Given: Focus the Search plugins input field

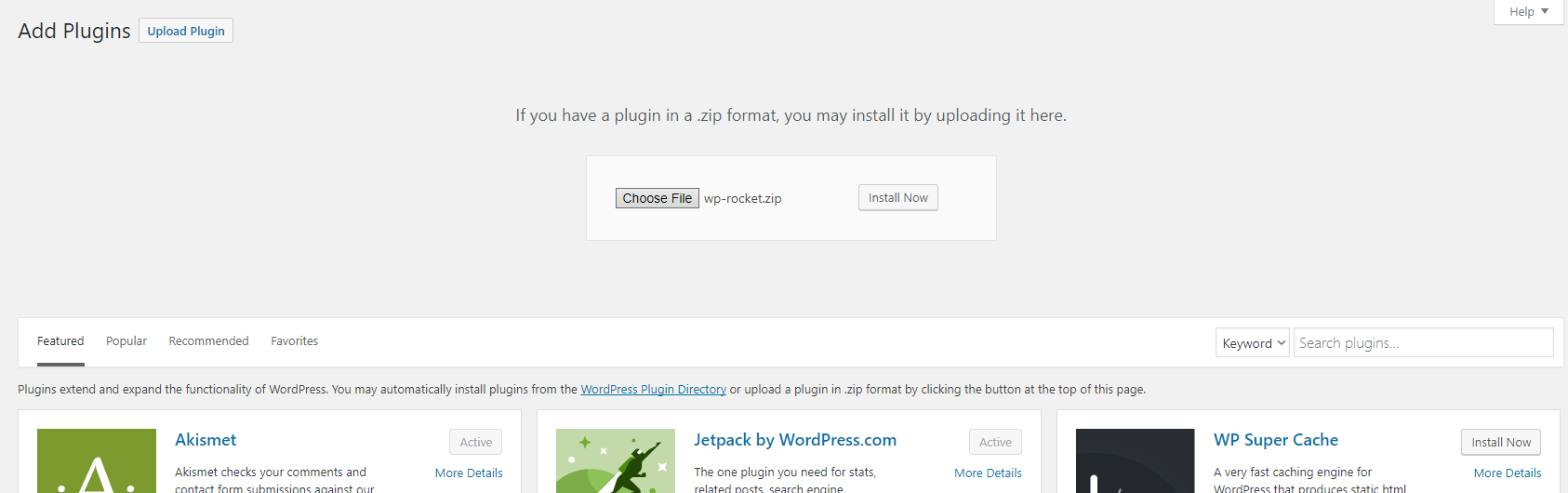Looking at the screenshot, I should [1423, 342].
